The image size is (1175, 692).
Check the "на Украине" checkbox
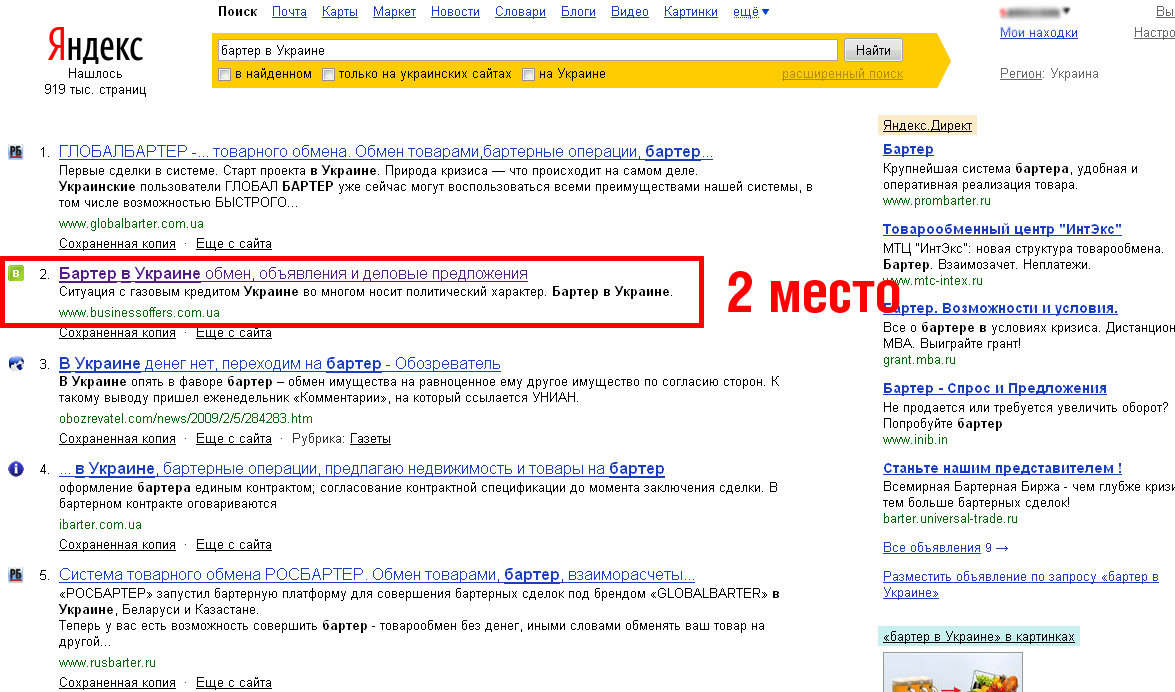pos(529,74)
